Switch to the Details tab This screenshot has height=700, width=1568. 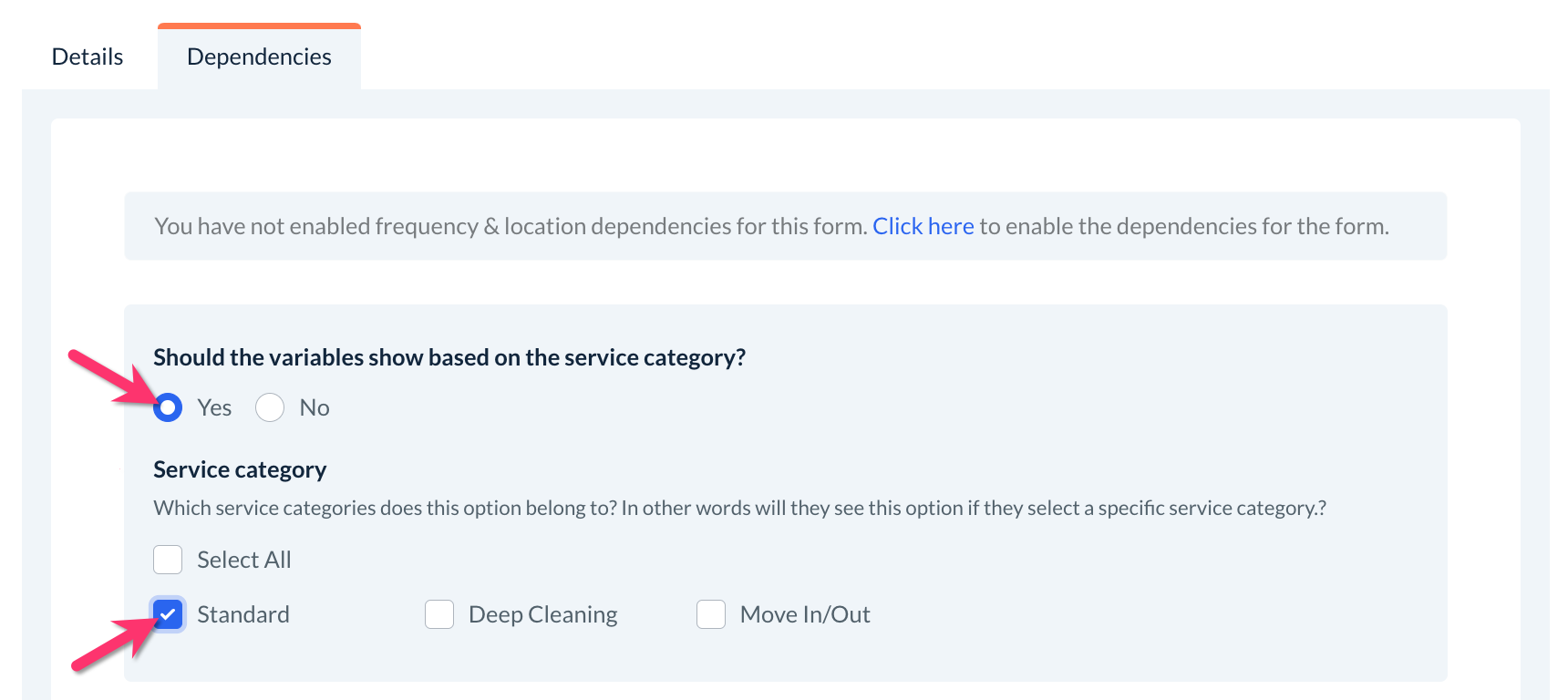[88, 57]
